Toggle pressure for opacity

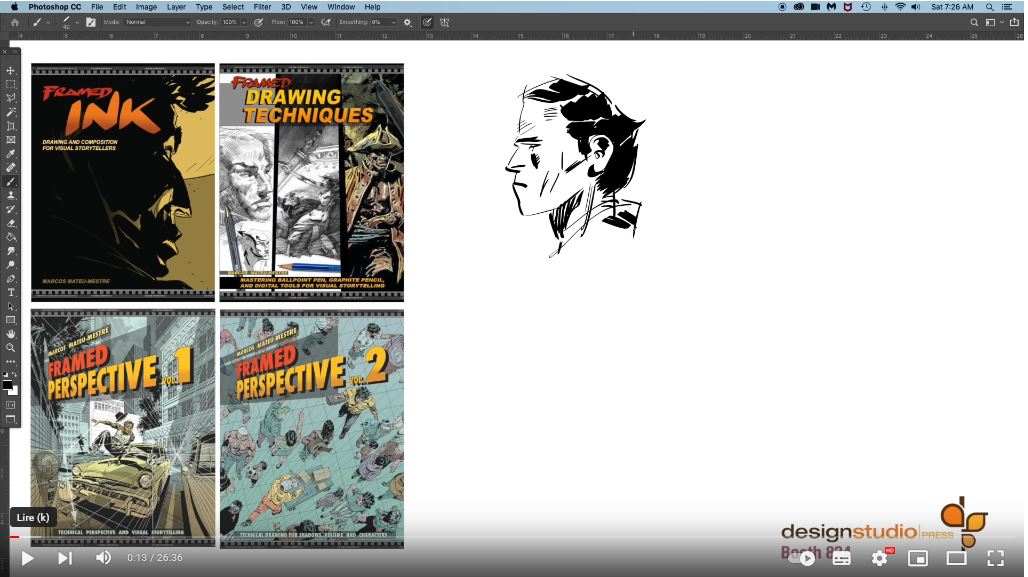click(258, 22)
